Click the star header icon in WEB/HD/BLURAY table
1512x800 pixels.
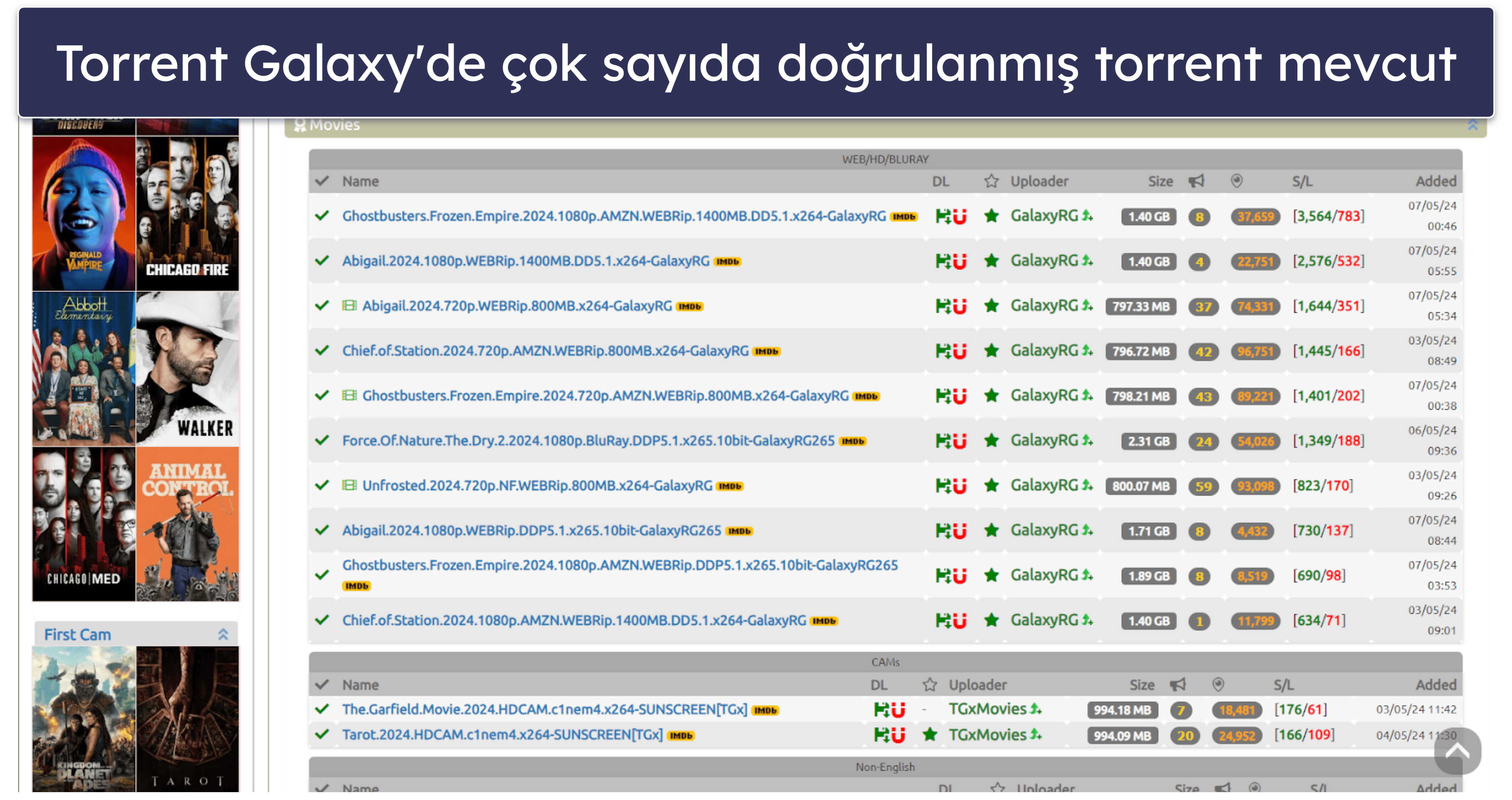991,181
